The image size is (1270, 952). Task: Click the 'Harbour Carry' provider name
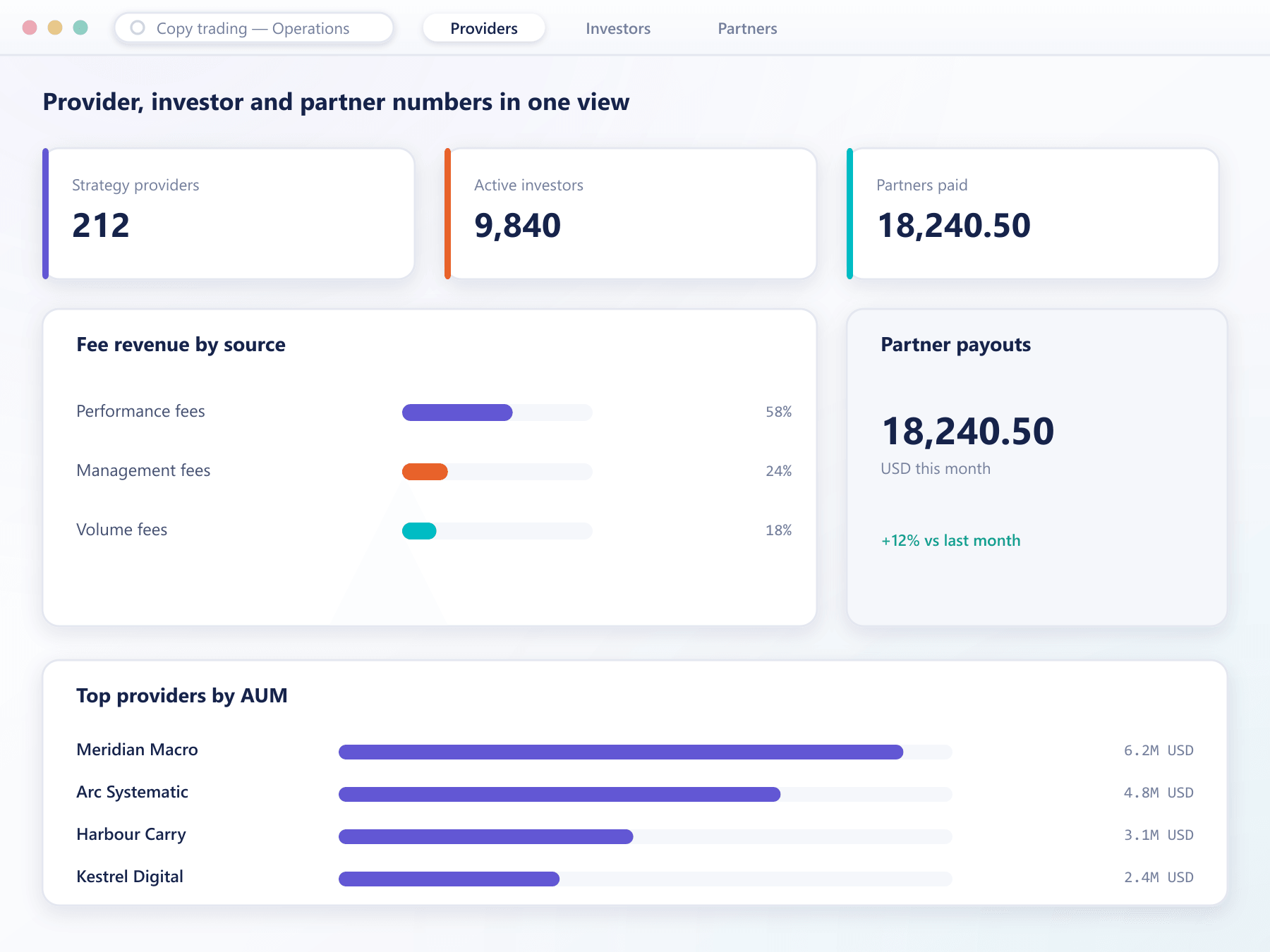pos(131,834)
